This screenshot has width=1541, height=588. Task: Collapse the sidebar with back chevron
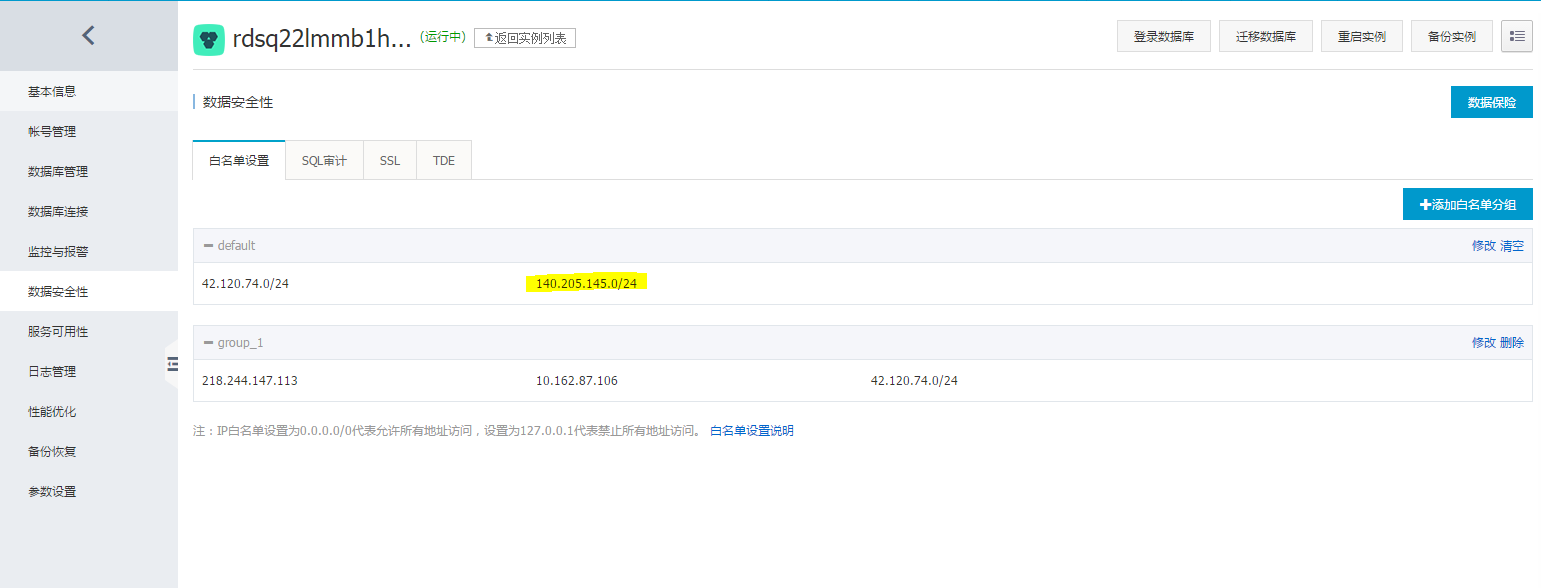coord(88,36)
